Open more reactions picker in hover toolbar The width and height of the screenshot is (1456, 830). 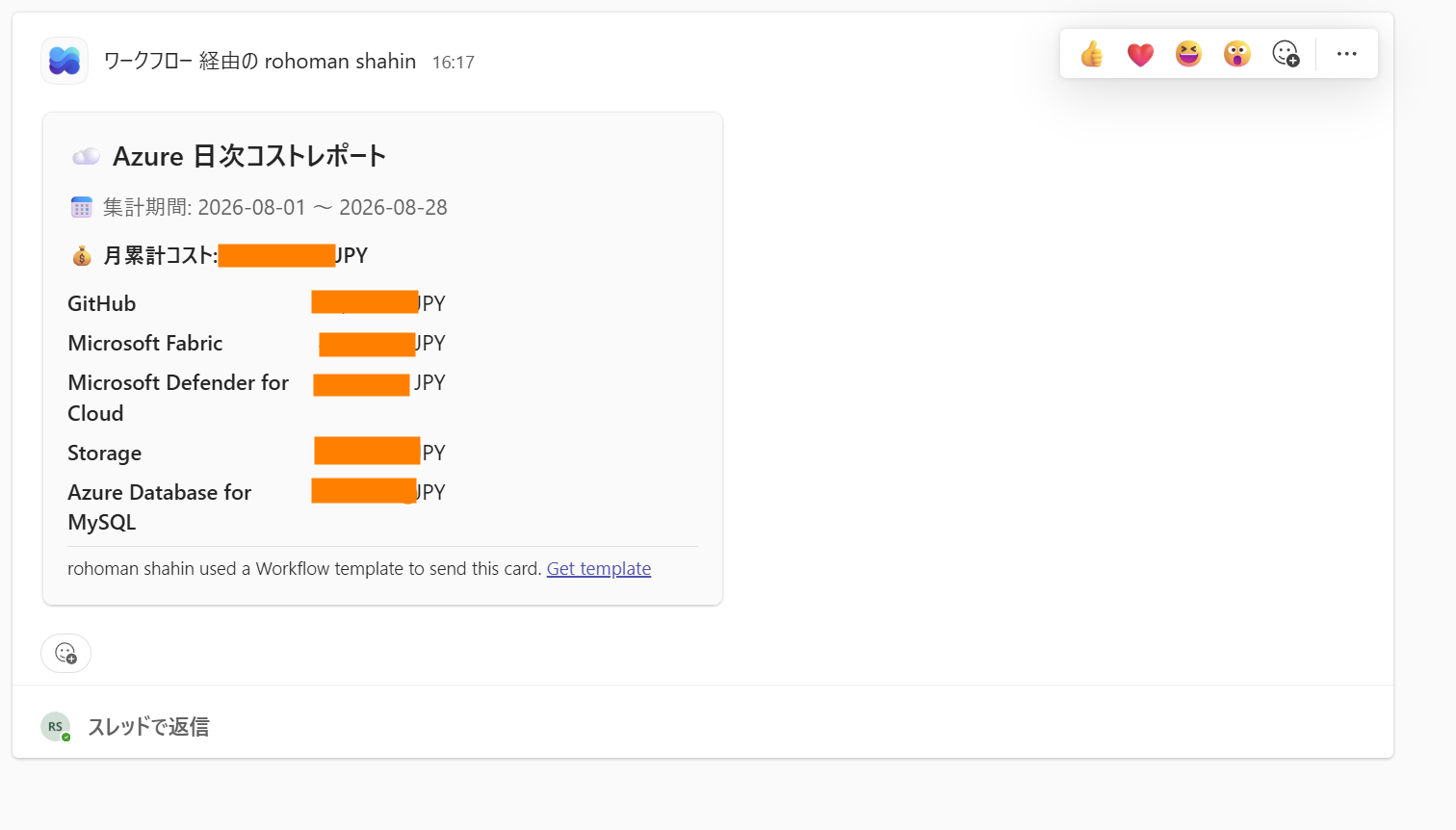tap(1286, 54)
